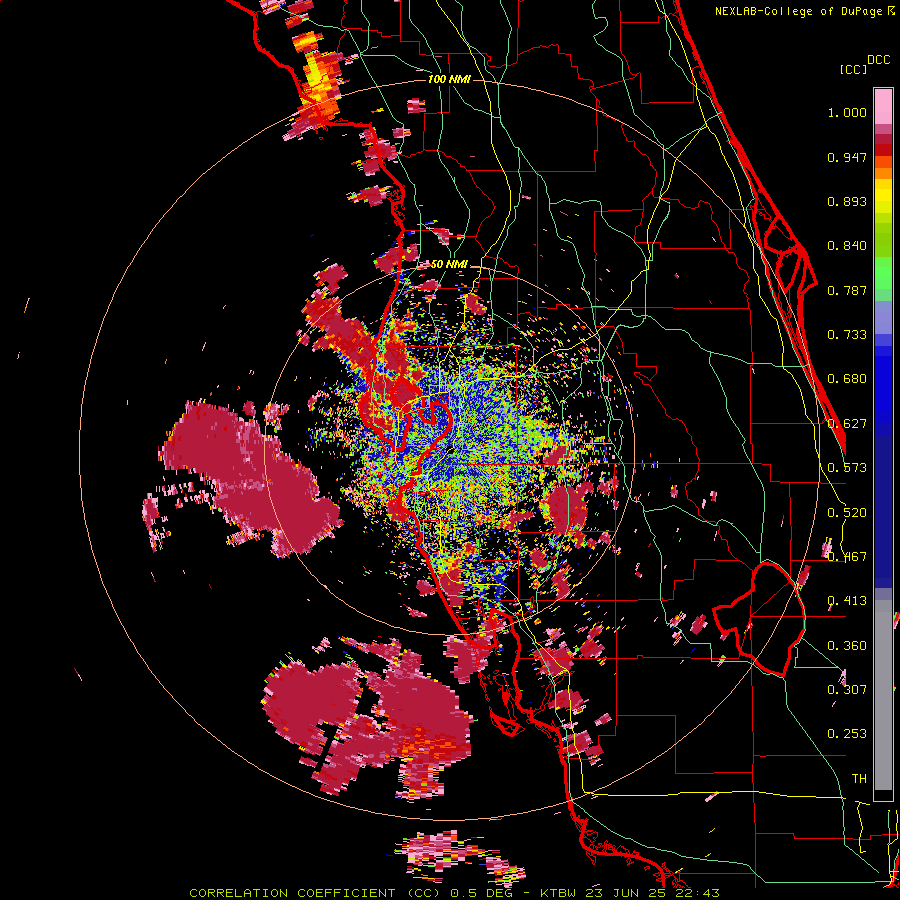Click the [CC] units label
This screenshot has height=900, width=900.
pyautogui.click(x=853, y=69)
